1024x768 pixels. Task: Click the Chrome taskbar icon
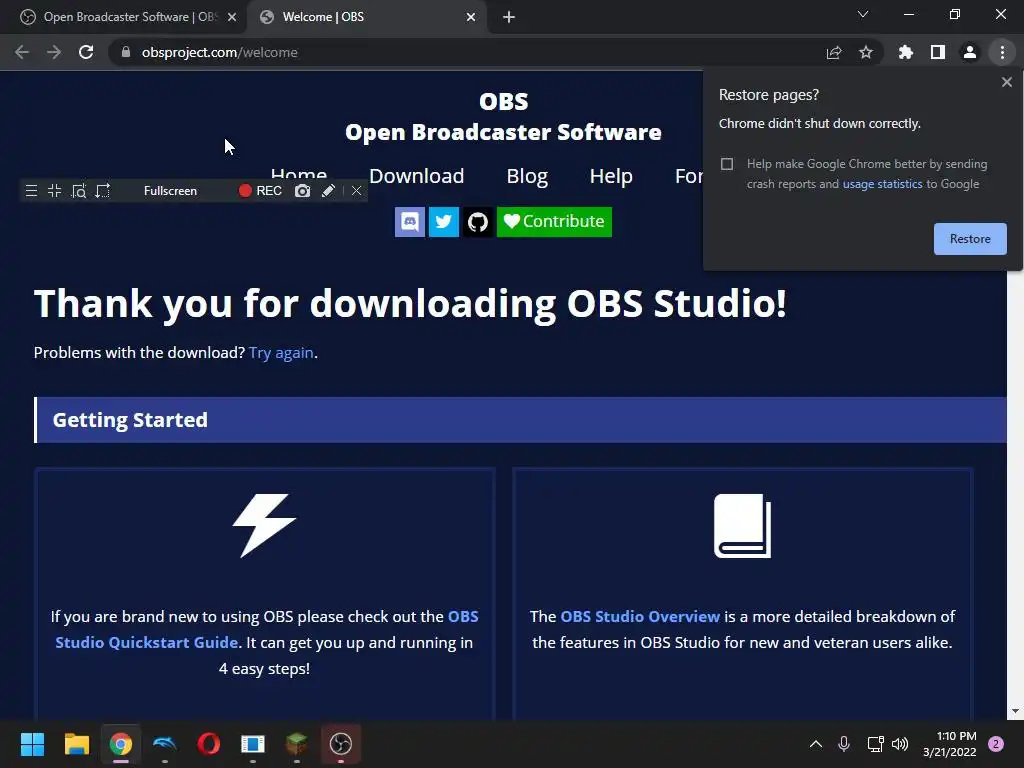coord(121,744)
